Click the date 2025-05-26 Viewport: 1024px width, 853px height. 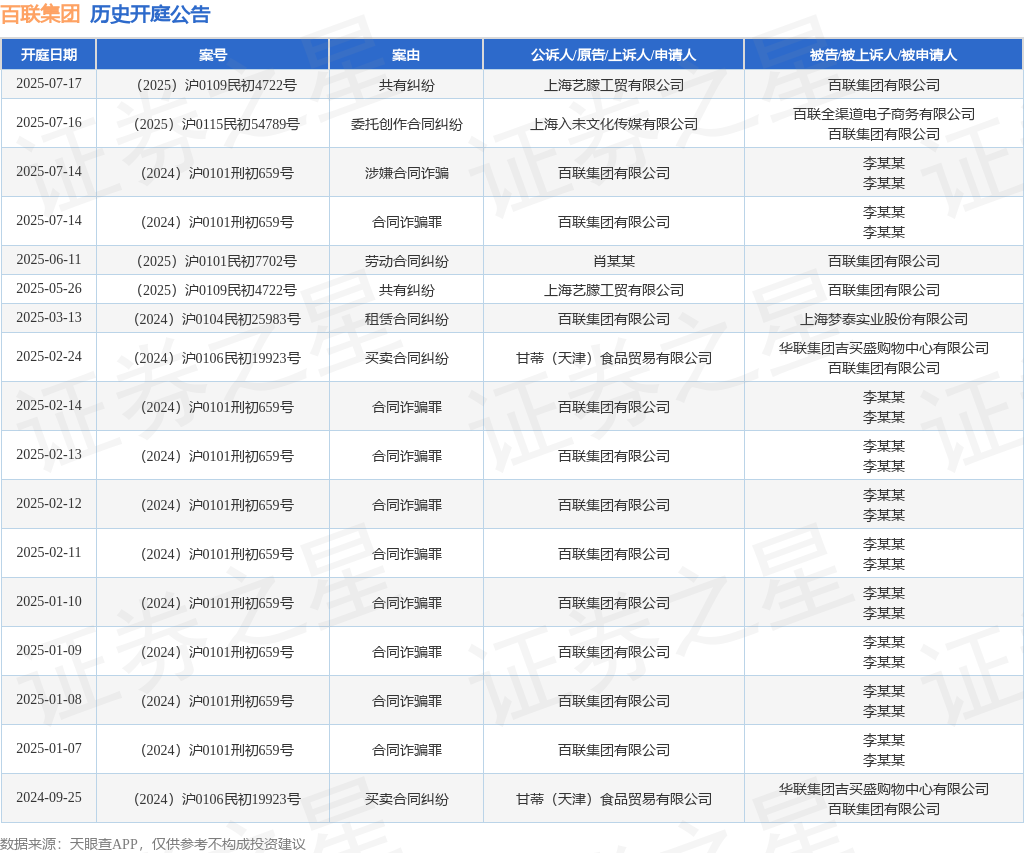[49, 289]
